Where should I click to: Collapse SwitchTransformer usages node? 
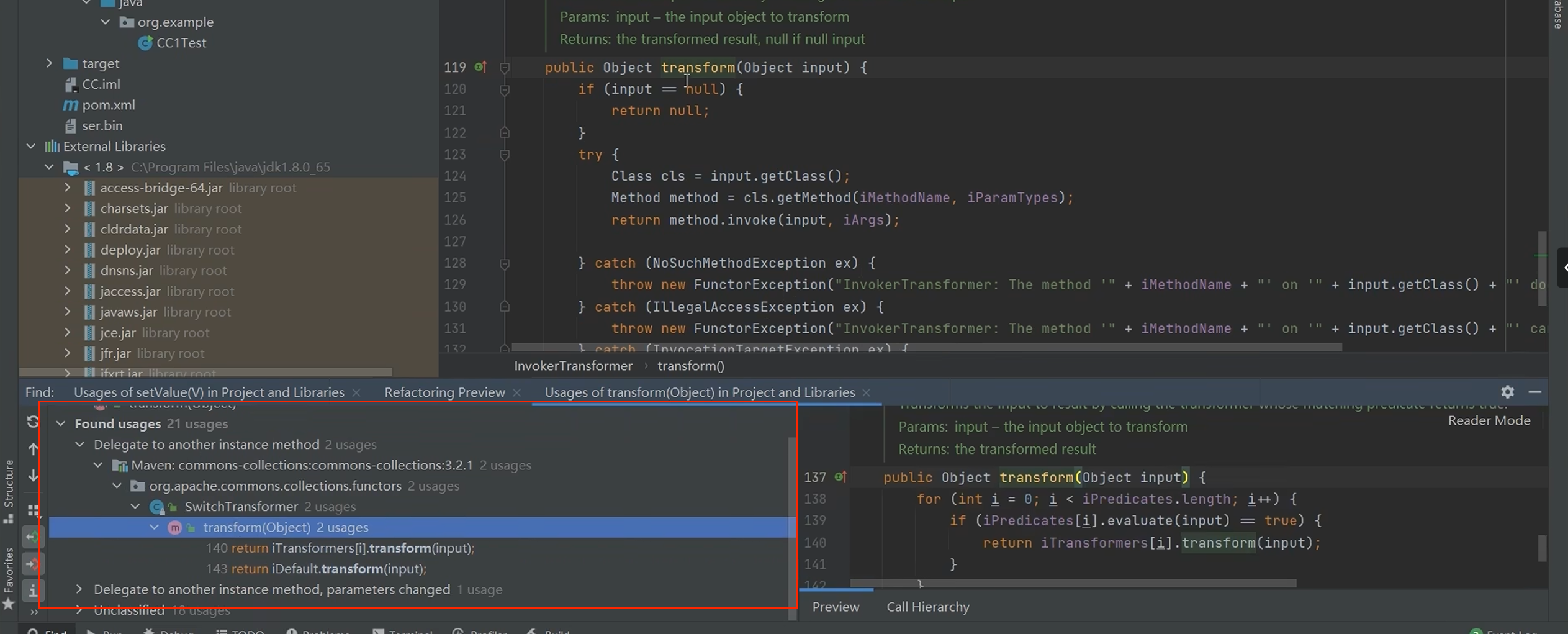pyautogui.click(x=135, y=507)
